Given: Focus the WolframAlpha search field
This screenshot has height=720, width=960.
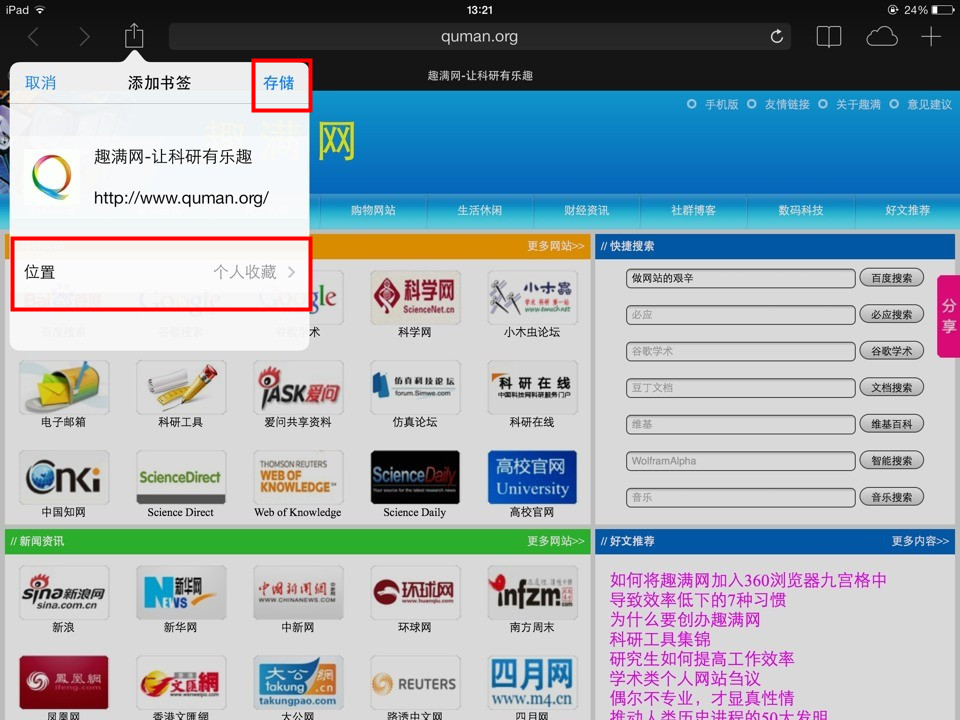Looking at the screenshot, I should 740,461.
